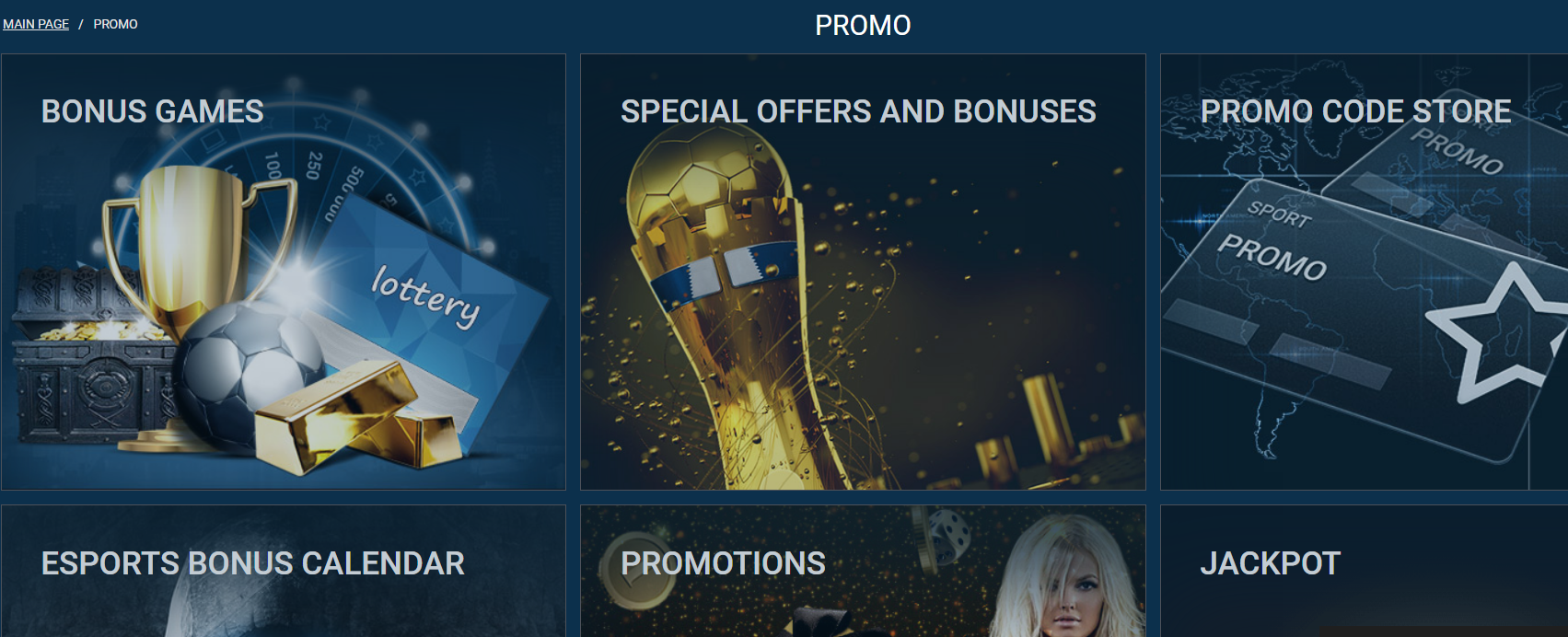The image size is (1568, 637).
Task: Click the PROMO page title header
Action: (x=863, y=25)
